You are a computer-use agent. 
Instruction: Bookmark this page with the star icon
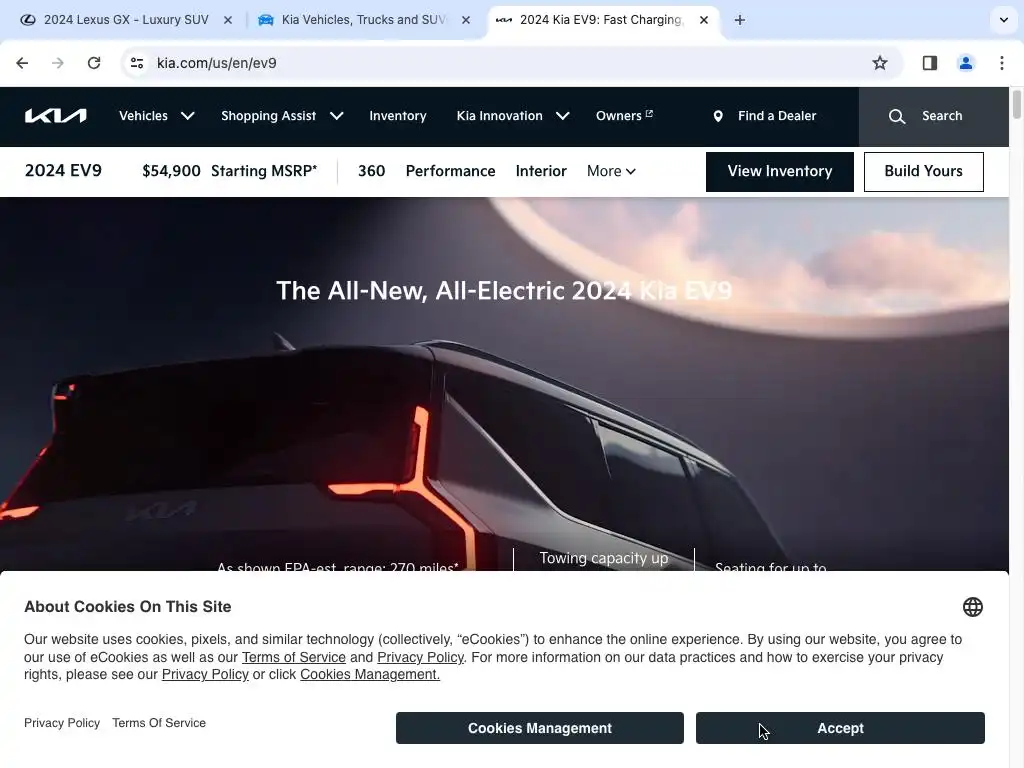pos(880,63)
